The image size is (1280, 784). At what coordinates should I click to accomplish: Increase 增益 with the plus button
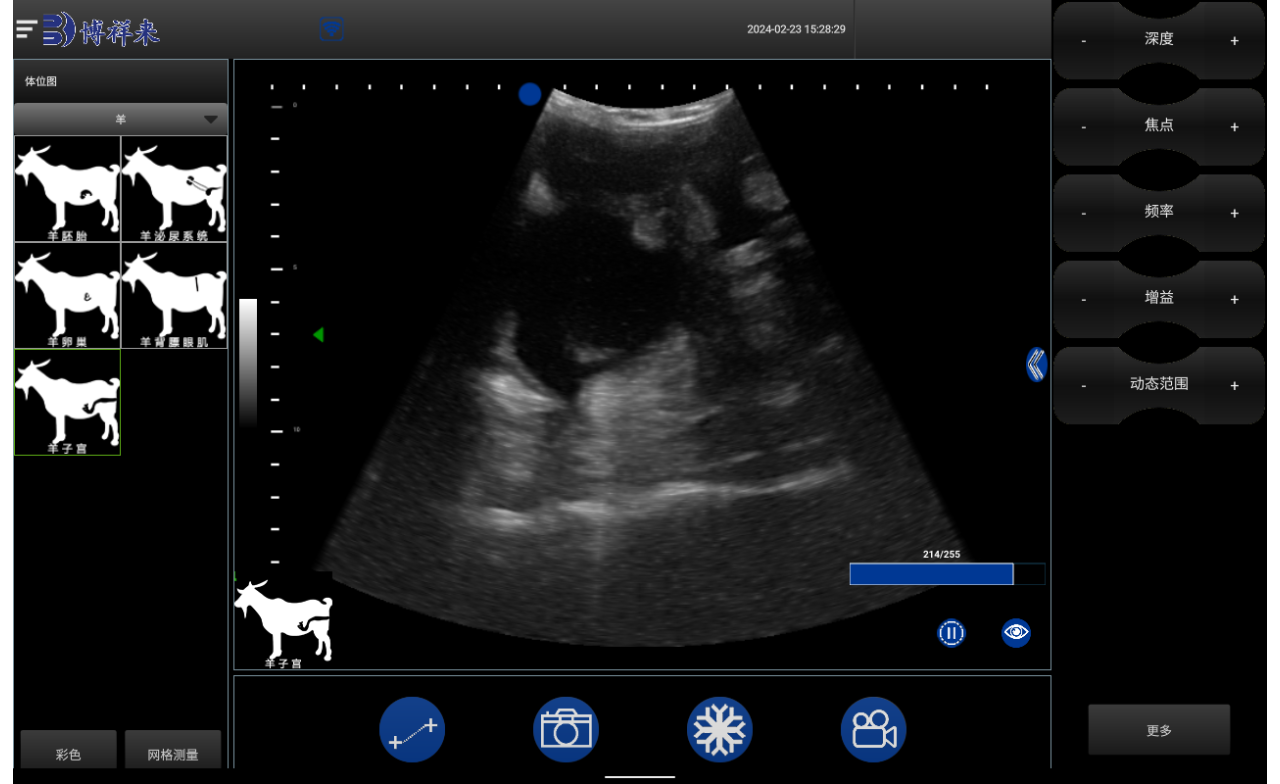pyautogui.click(x=1234, y=299)
